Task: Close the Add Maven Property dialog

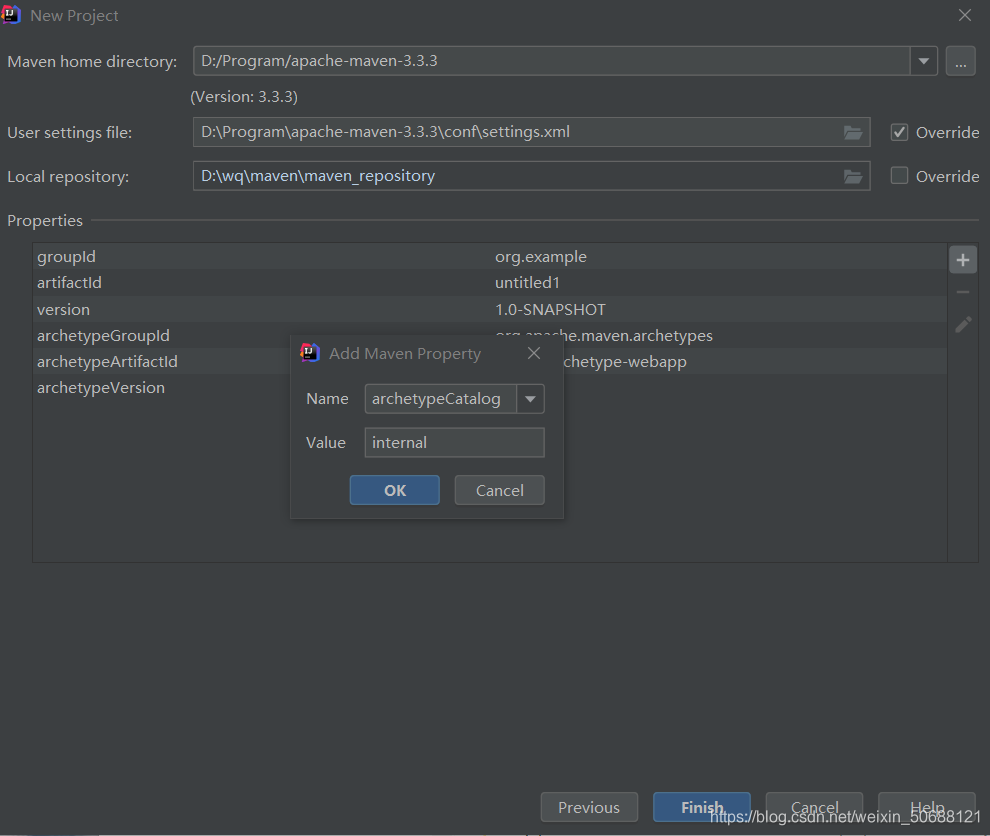Action: (x=534, y=353)
